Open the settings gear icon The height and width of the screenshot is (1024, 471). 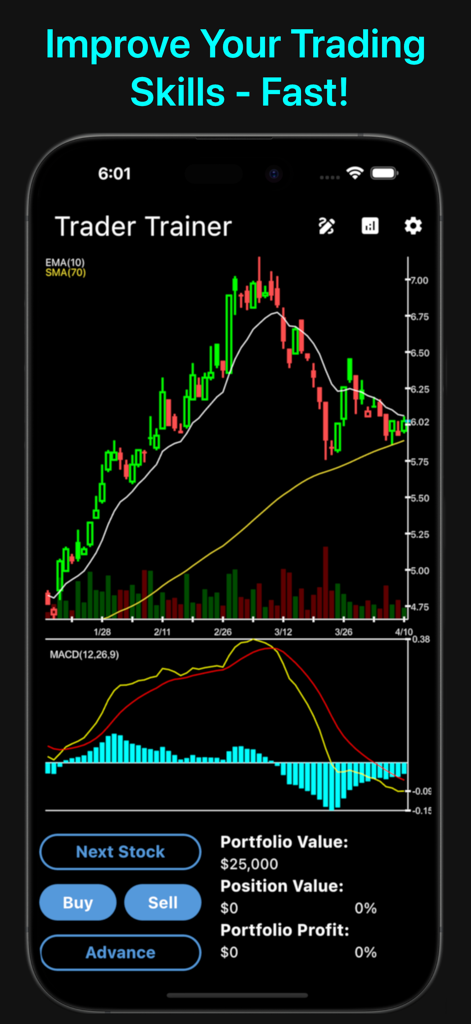pos(413,226)
